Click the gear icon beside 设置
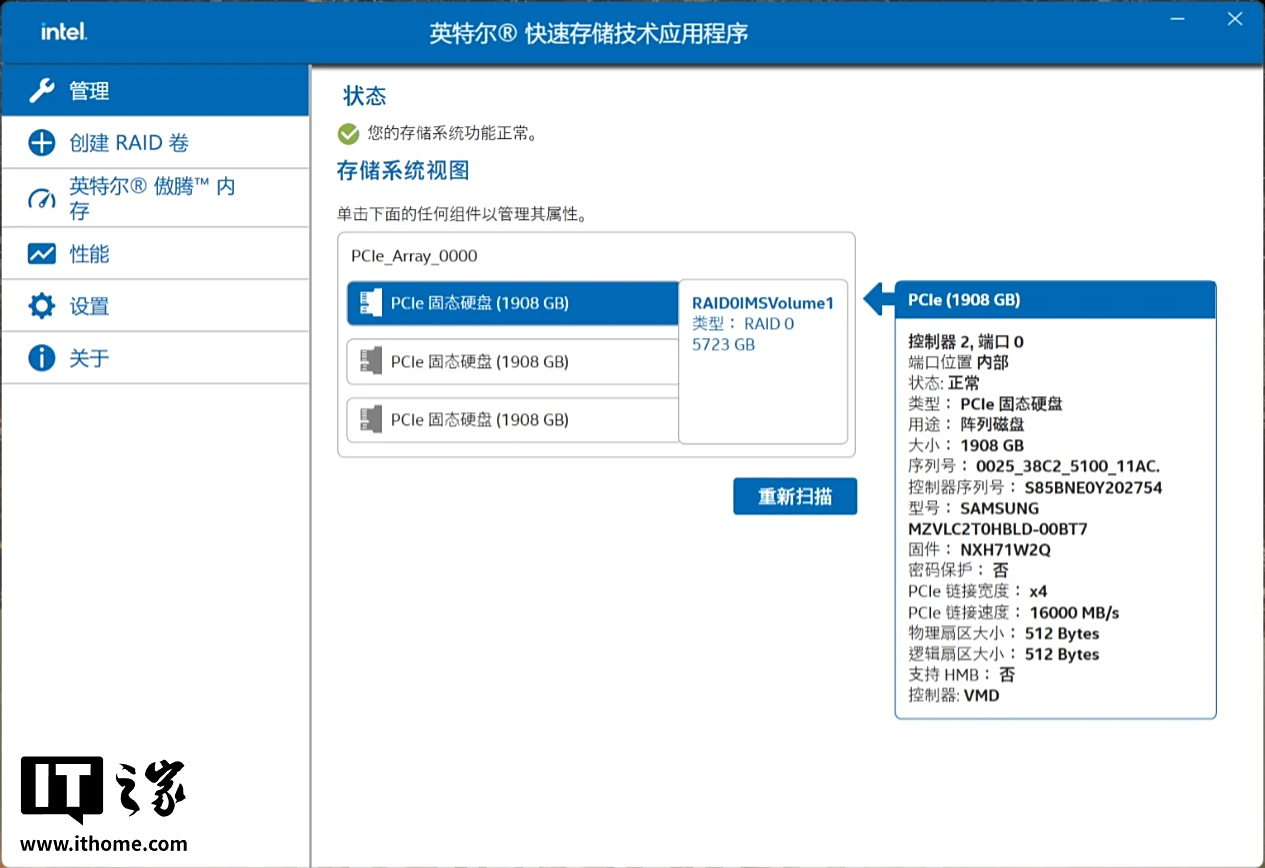The height and width of the screenshot is (868, 1265). coord(42,306)
